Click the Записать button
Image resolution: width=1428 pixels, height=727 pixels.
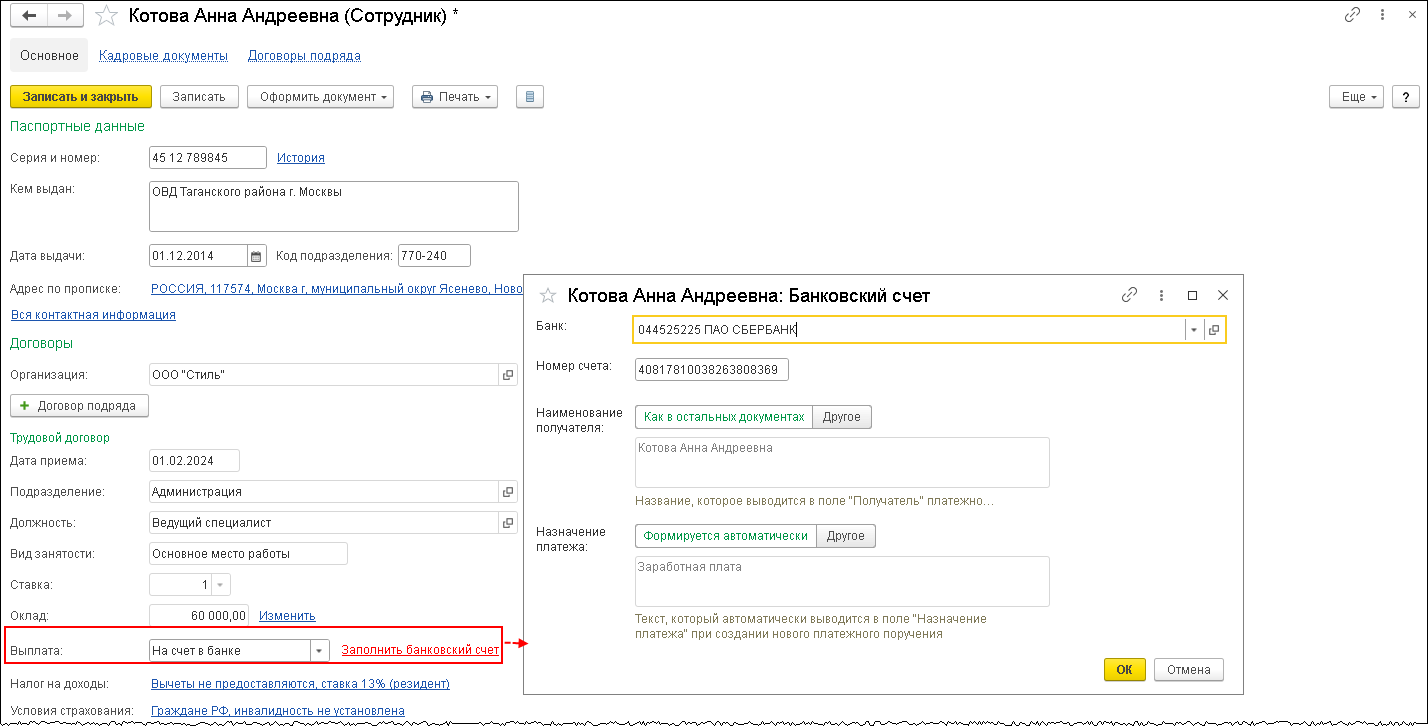click(x=200, y=97)
